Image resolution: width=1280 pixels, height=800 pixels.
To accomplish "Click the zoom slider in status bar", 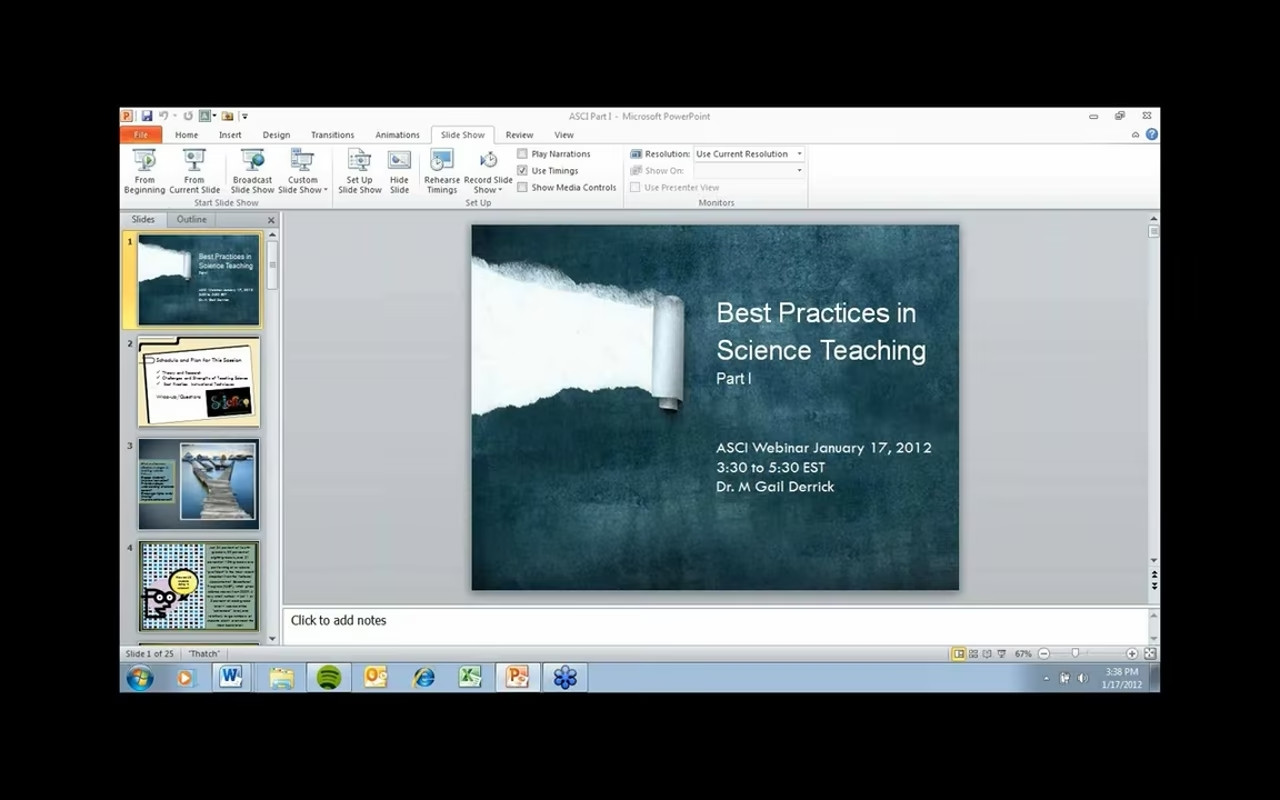I will coord(1076,653).
